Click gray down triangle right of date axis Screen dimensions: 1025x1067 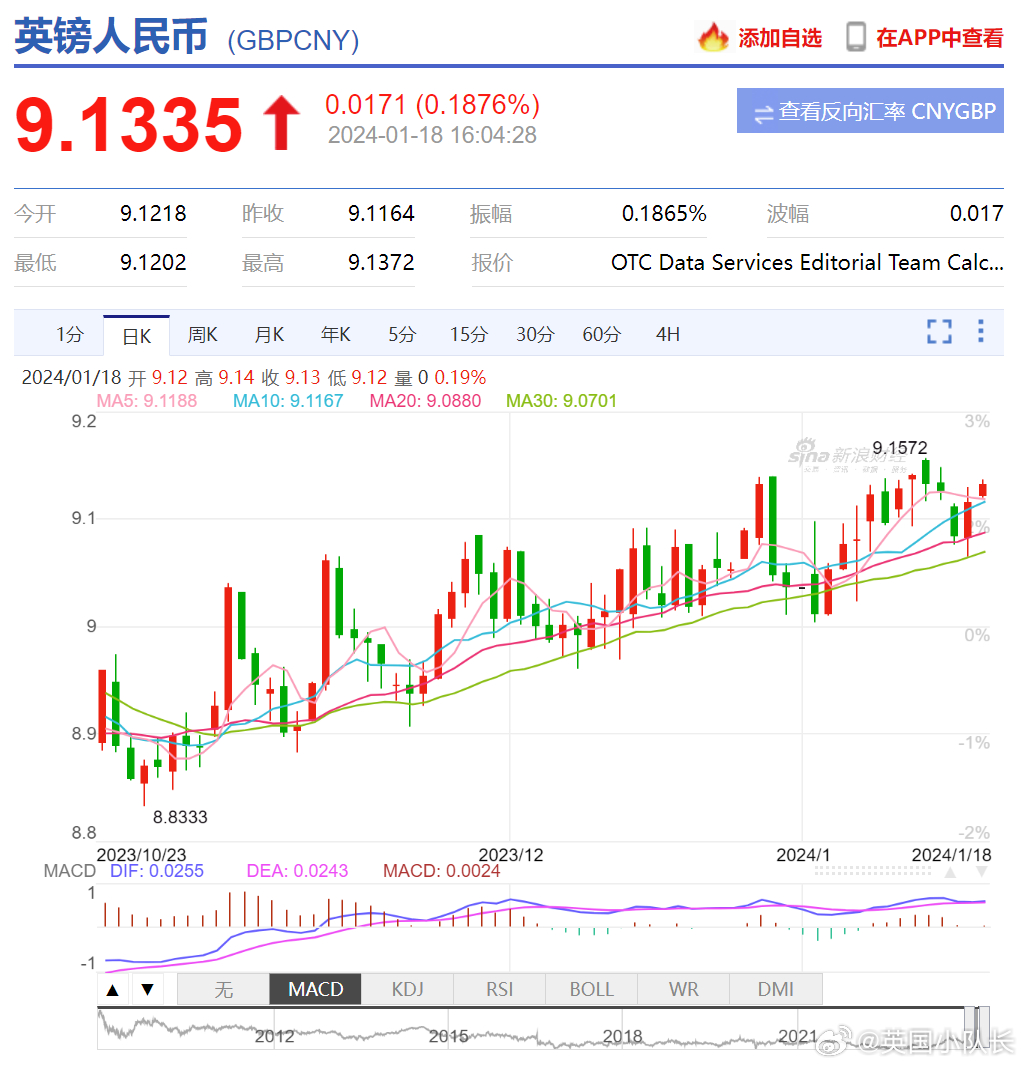981,872
